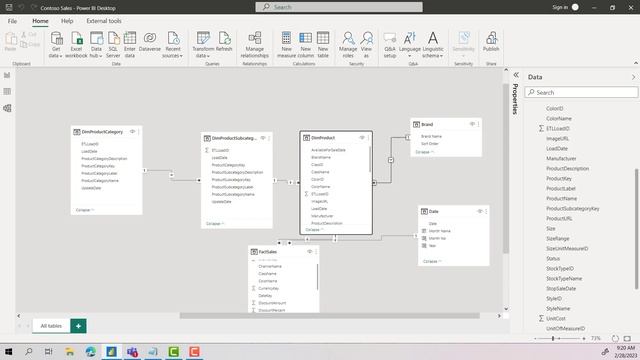Select ETLLoadID field in Data pane

tap(558, 128)
